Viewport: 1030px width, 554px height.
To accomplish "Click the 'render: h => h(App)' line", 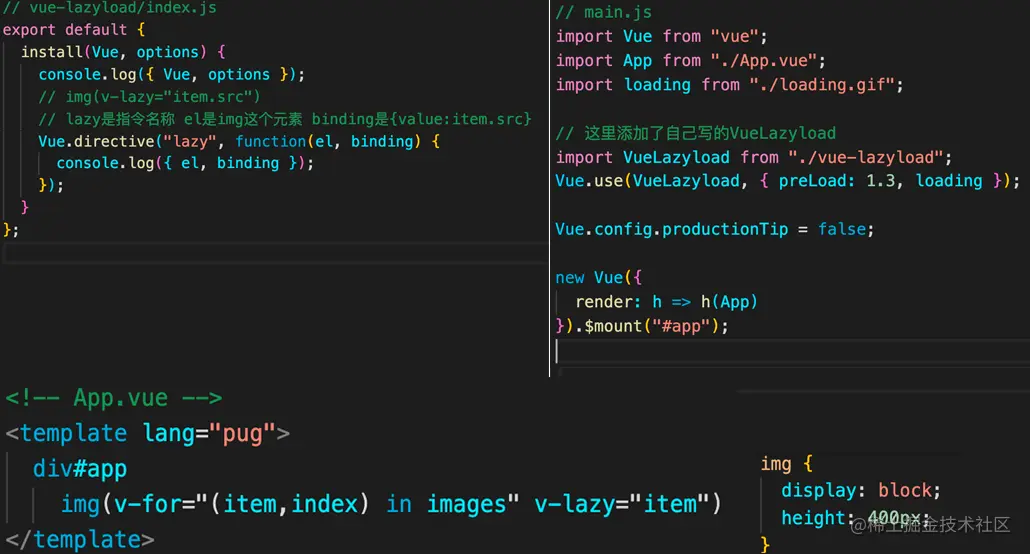I will click(666, 302).
